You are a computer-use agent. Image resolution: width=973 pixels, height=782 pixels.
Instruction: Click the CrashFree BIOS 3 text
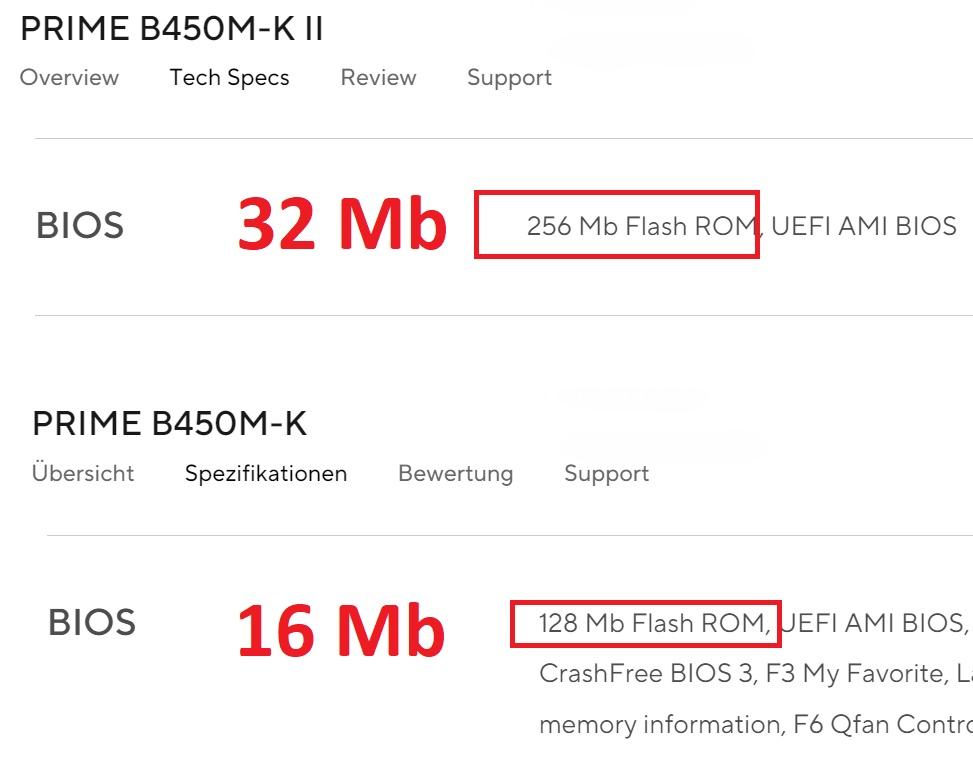(x=646, y=674)
